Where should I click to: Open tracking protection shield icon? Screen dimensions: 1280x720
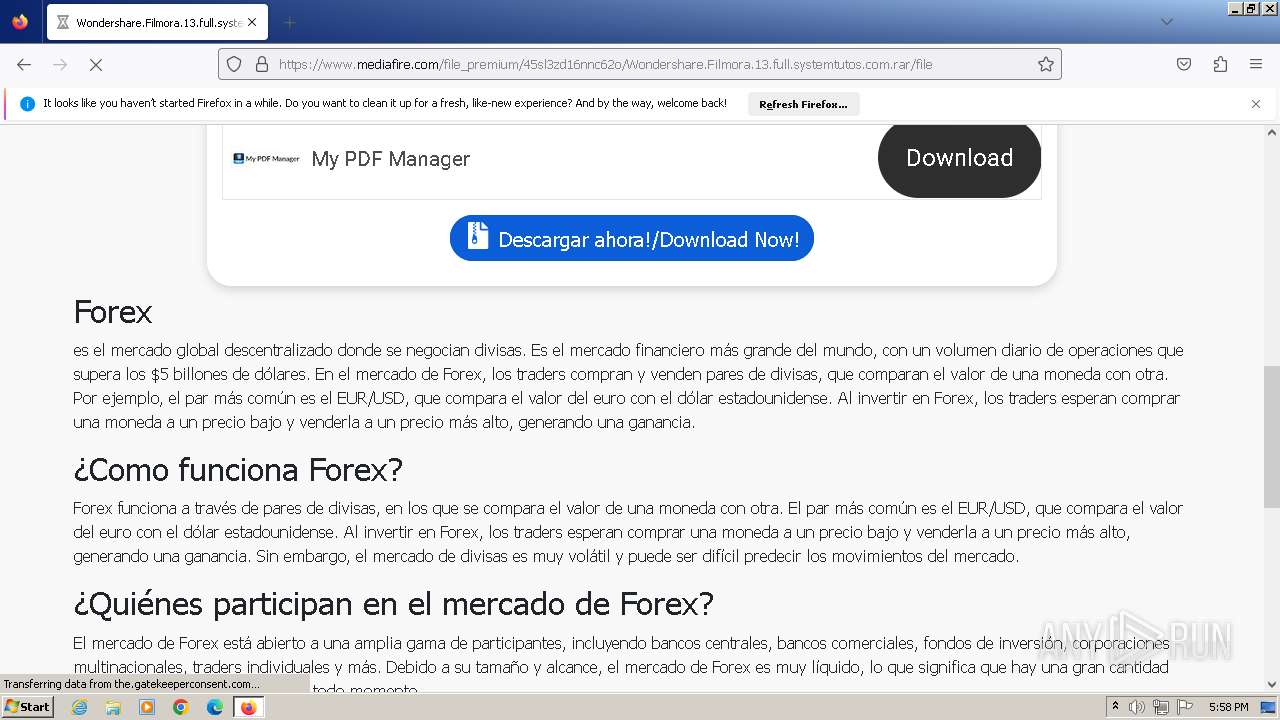pos(234,64)
